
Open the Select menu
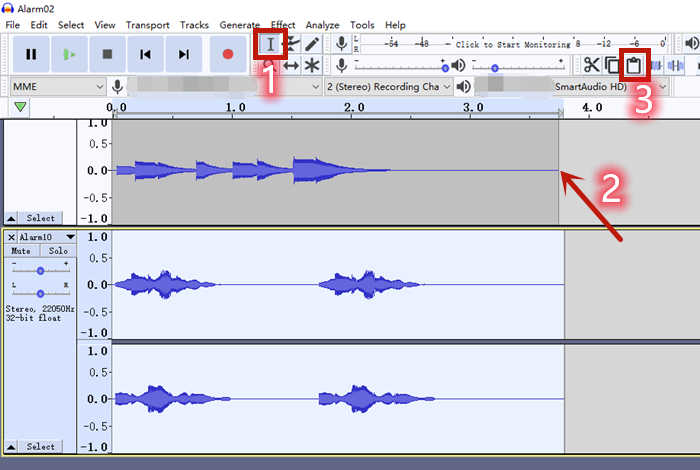click(71, 25)
